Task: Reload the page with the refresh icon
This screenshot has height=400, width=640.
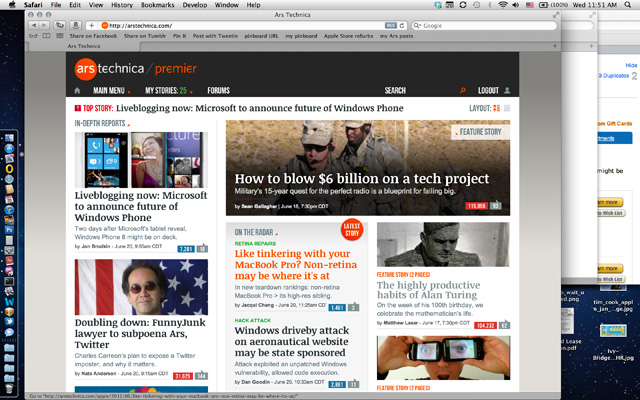Action: pos(402,26)
